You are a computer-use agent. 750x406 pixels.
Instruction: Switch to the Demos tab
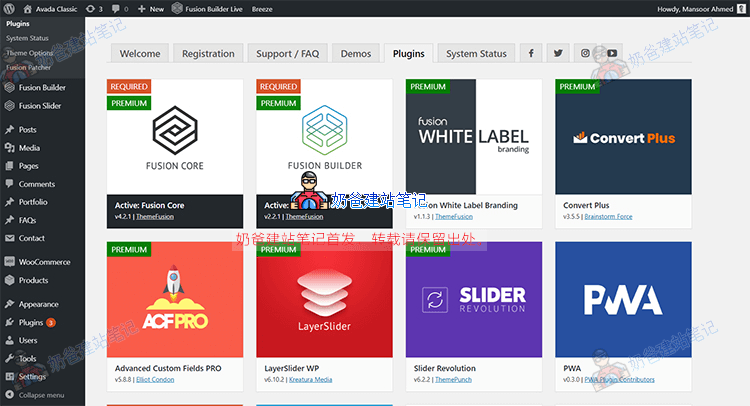point(355,53)
